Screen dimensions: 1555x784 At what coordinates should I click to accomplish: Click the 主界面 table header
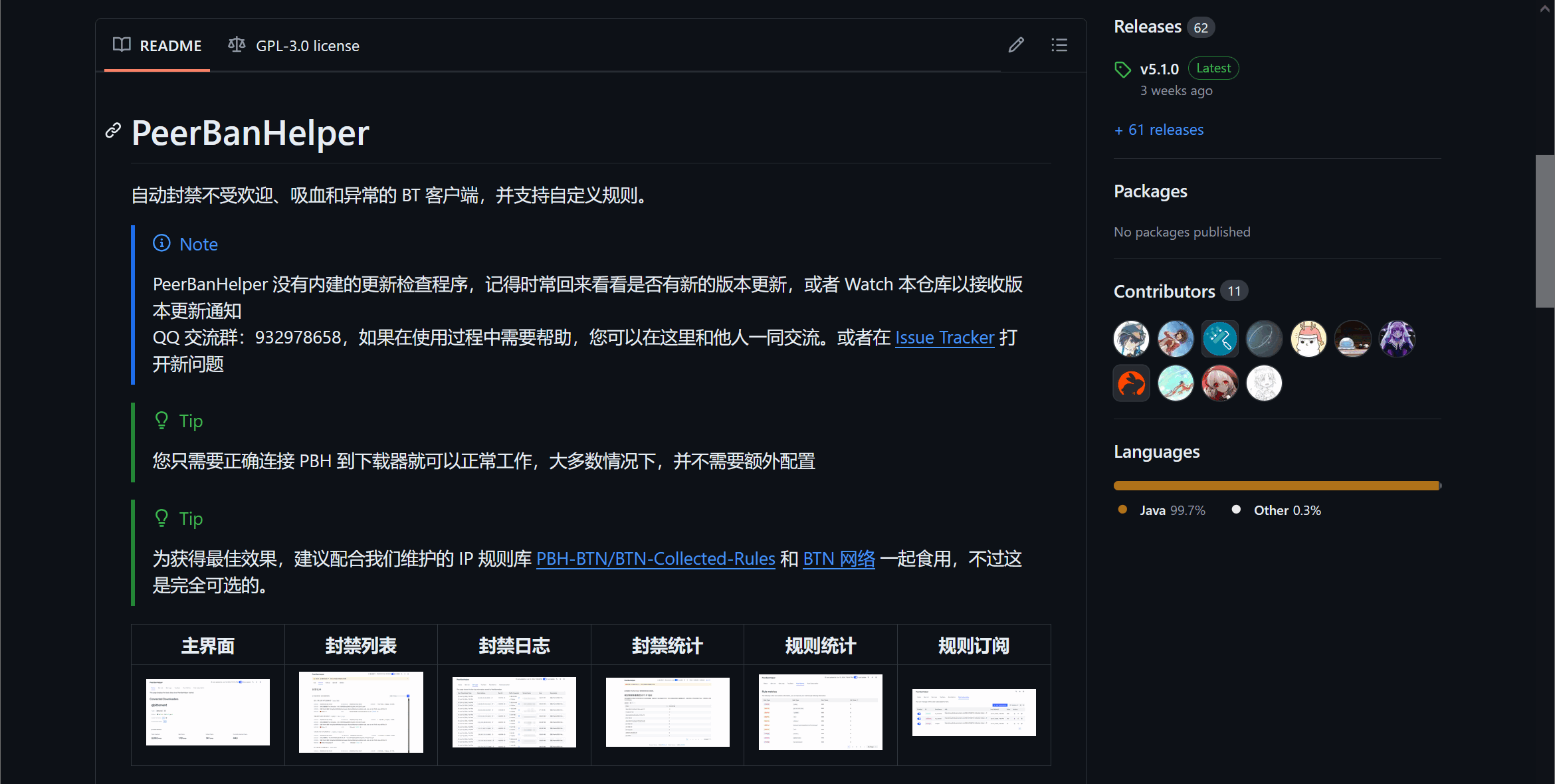tap(208, 645)
